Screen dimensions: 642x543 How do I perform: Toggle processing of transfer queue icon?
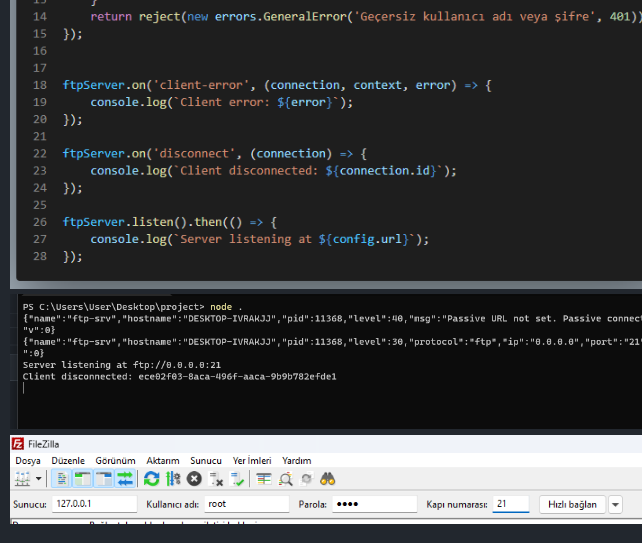pyautogui.click(x=173, y=479)
